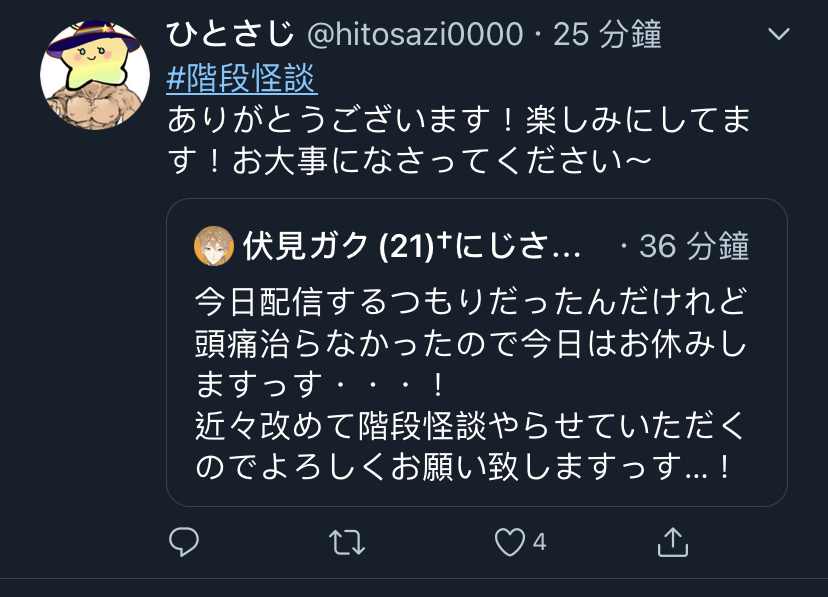The image size is (828, 597).
Task: View ひとさじ's star-character profile avatar
Action: pyautogui.click(x=95, y=75)
